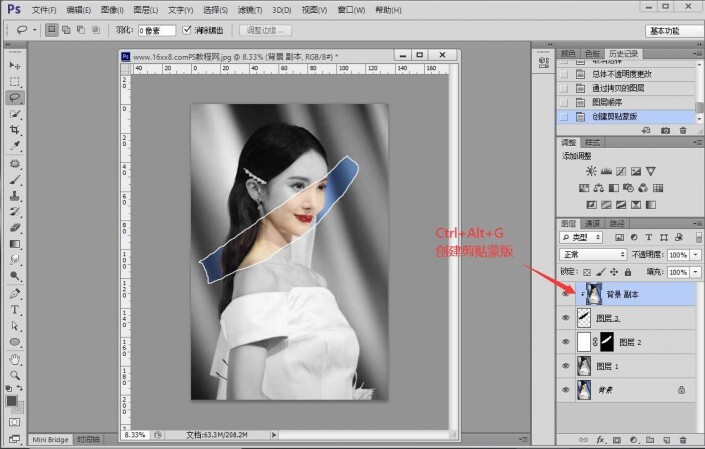
Task: Click the 羽化 feather input field
Action: click(156, 30)
